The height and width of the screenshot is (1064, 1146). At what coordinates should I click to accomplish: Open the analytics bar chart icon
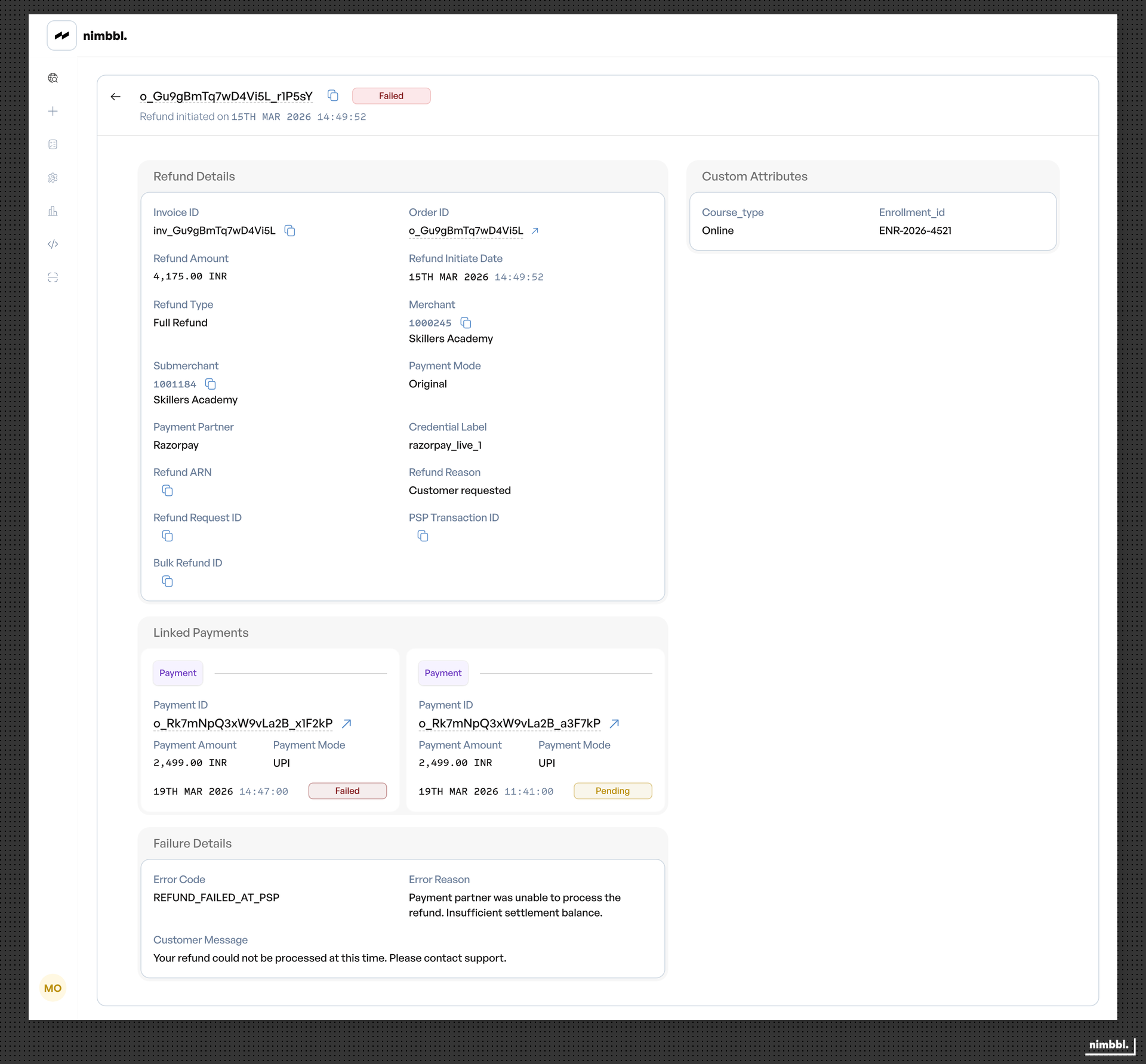[x=53, y=211]
